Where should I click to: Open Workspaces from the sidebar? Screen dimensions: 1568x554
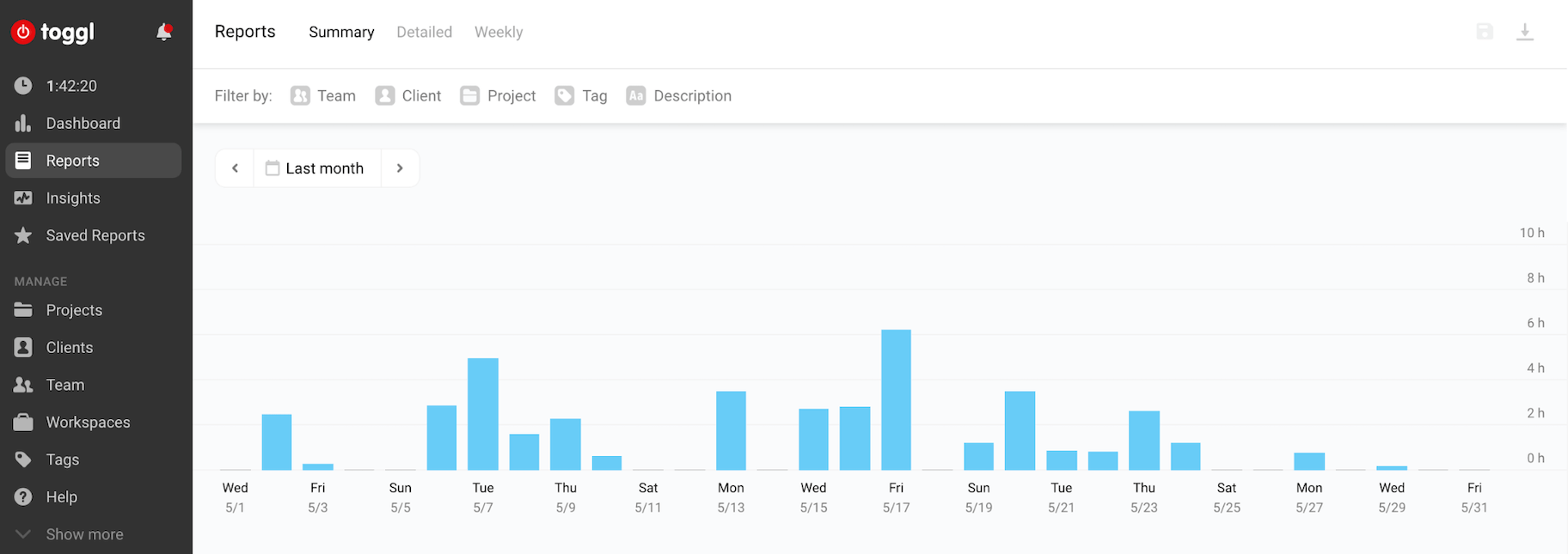[88, 423]
